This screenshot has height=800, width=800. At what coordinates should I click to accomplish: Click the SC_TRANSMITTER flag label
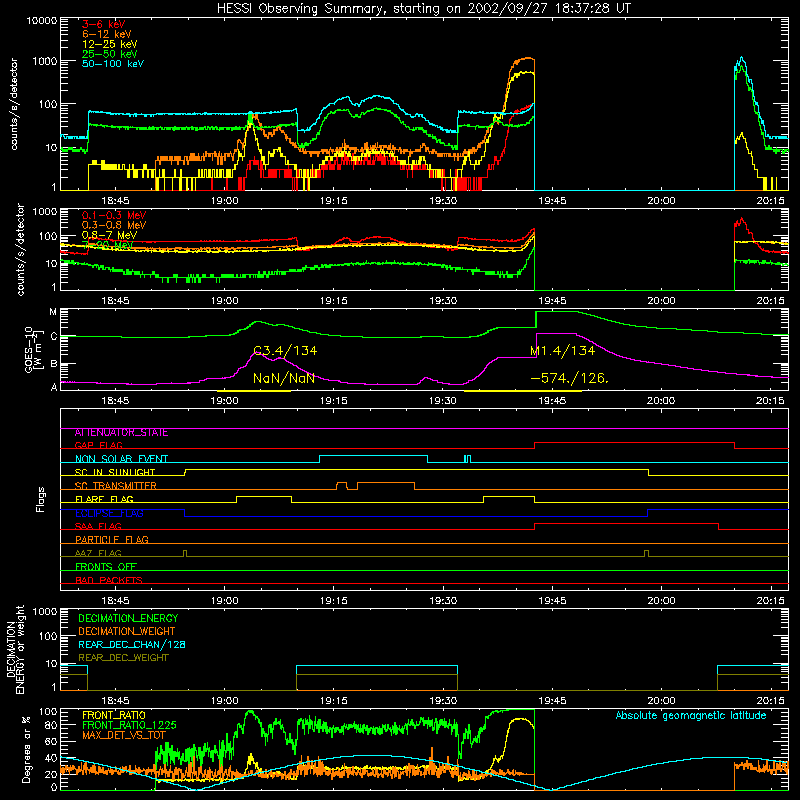pyautogui.click(x=115, y=485)
